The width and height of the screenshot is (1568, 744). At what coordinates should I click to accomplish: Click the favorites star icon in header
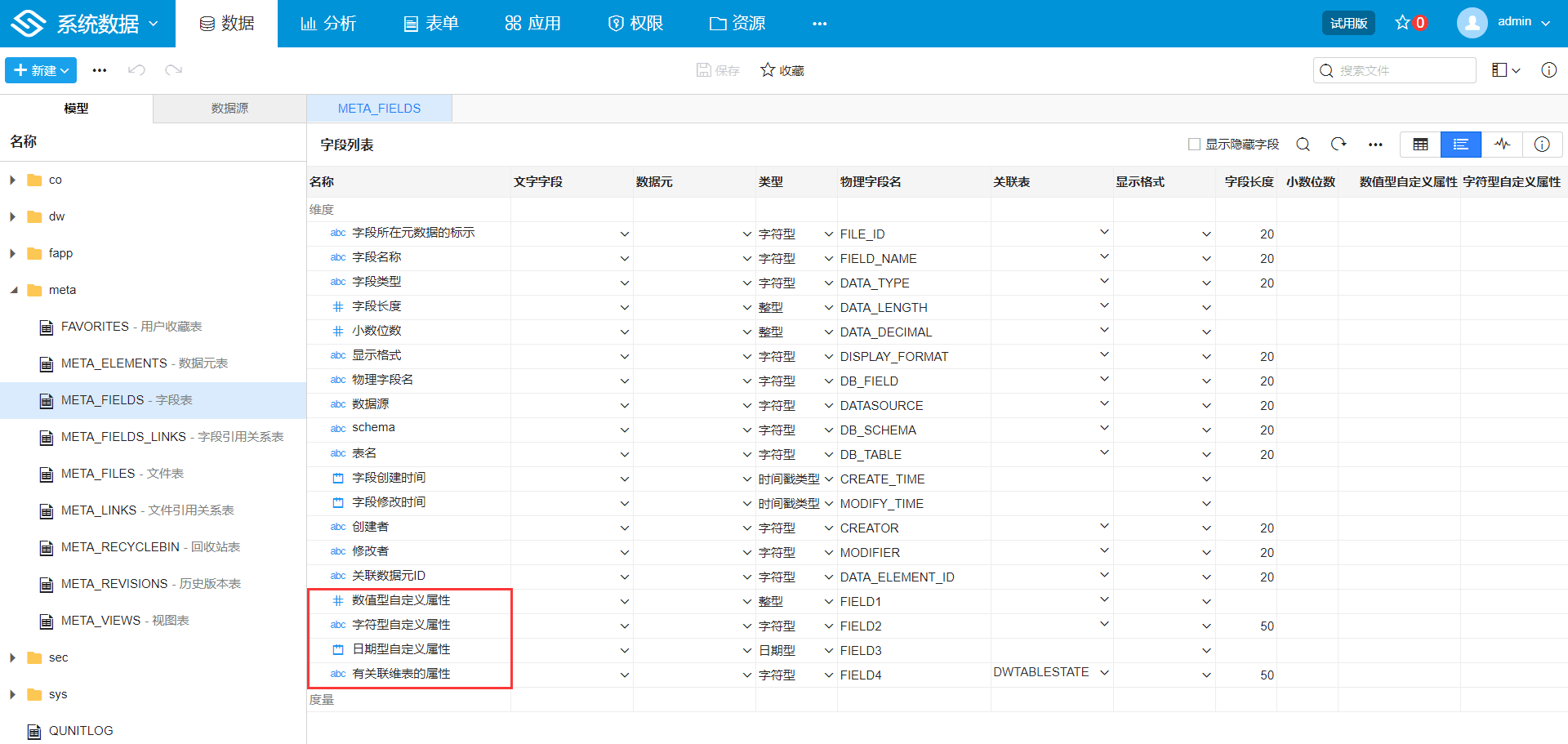pyautogui.click(x=1403, y=23)
